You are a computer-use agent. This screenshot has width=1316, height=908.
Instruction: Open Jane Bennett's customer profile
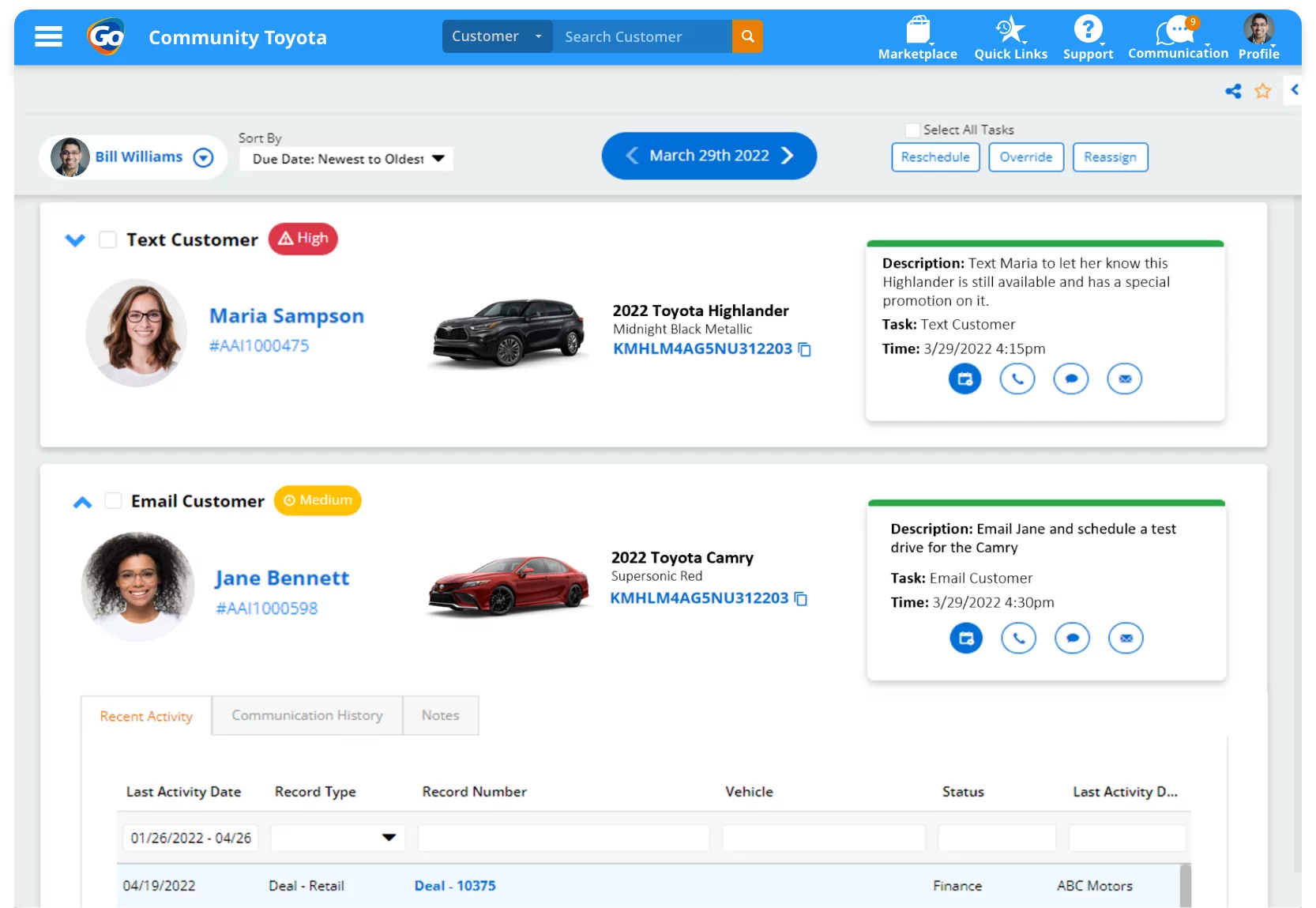point(282,578)
